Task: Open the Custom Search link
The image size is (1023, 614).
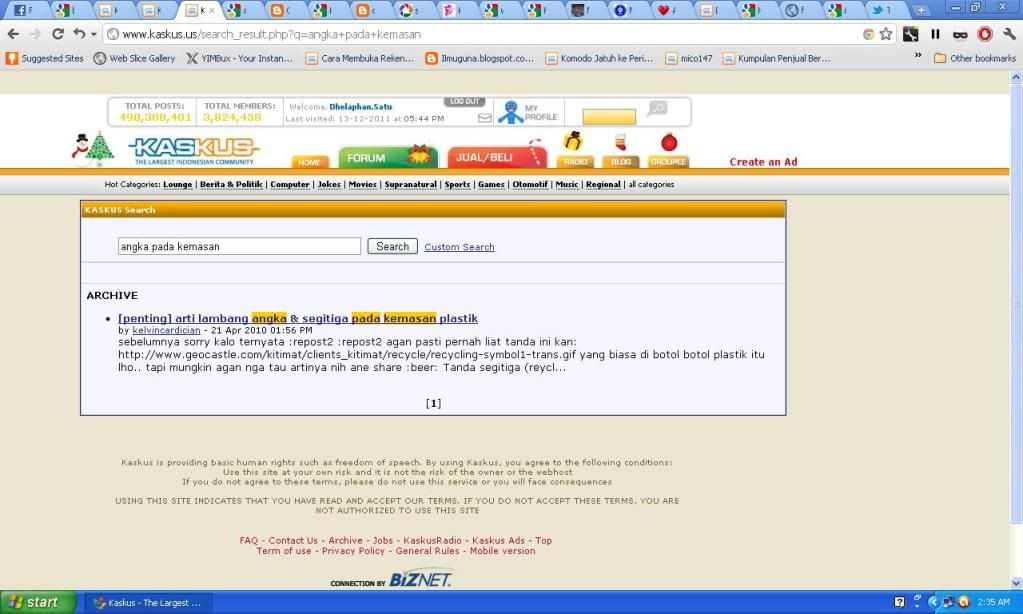Action: coord(459,247)
